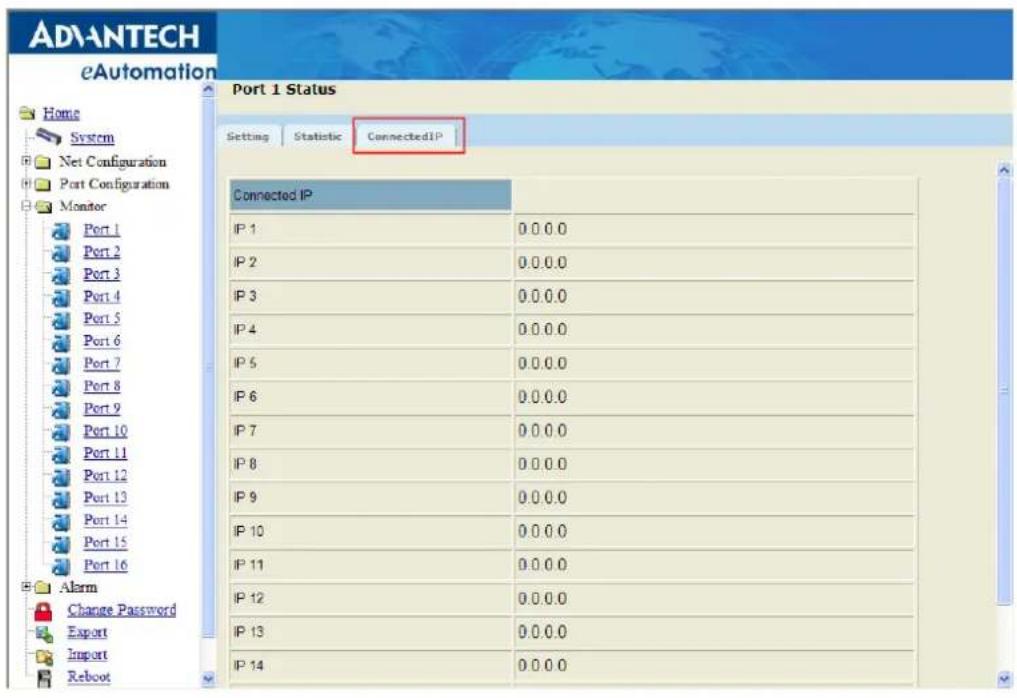Screen dimensions: 1017x698
Task: Click the Export icon
Action: point(44,633)
